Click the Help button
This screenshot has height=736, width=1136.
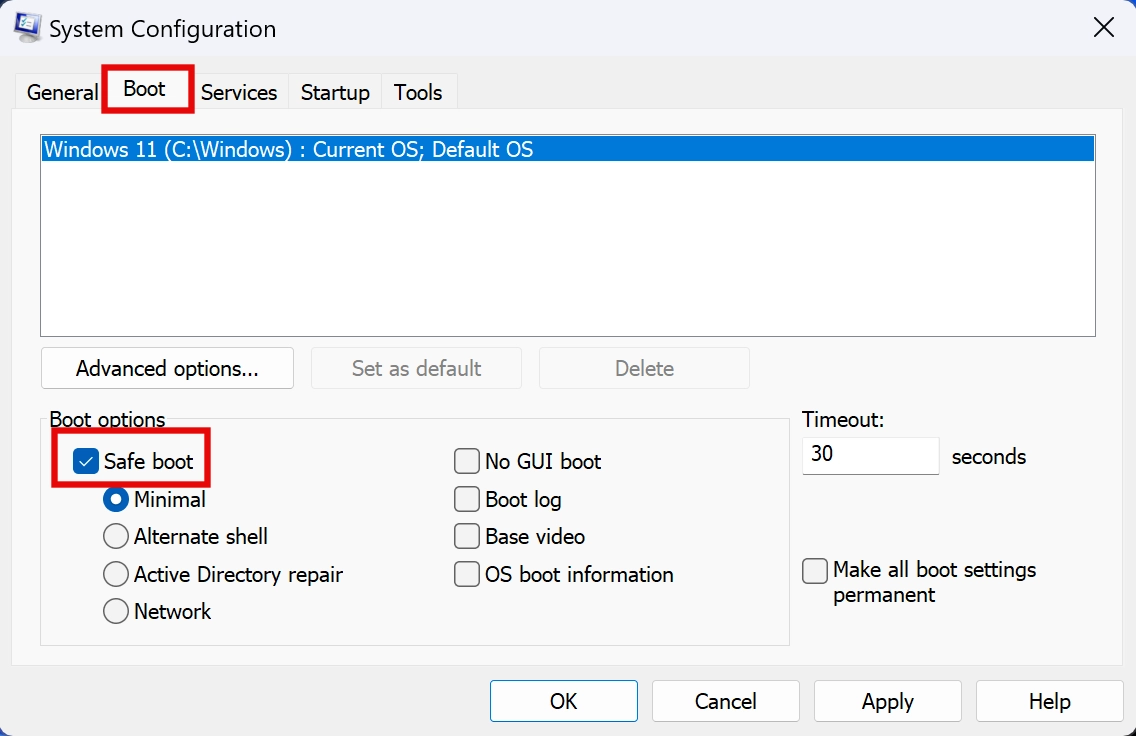pyautogui.click(x=1048, y=701)
